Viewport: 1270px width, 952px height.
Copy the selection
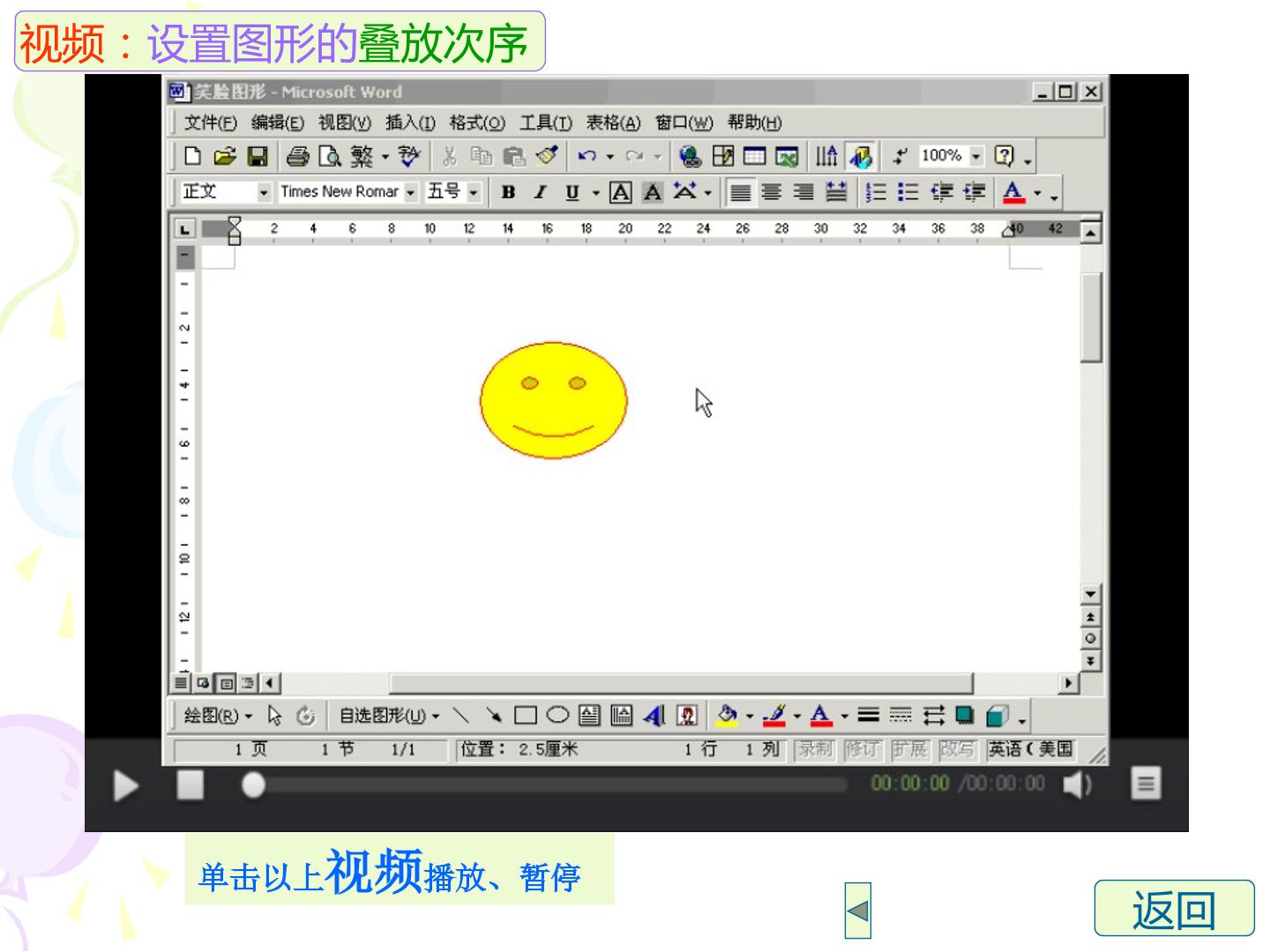click(x=481, y=157)
